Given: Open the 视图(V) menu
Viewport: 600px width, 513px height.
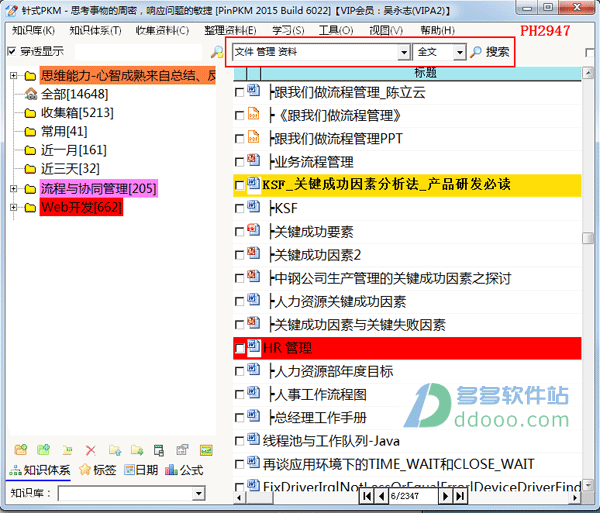Looking at the screenshot, I should [386, 30].
